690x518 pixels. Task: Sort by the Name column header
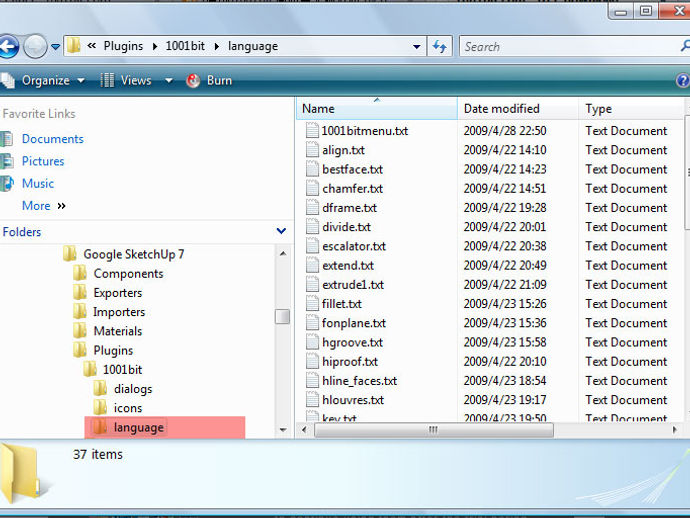point(377,109)
